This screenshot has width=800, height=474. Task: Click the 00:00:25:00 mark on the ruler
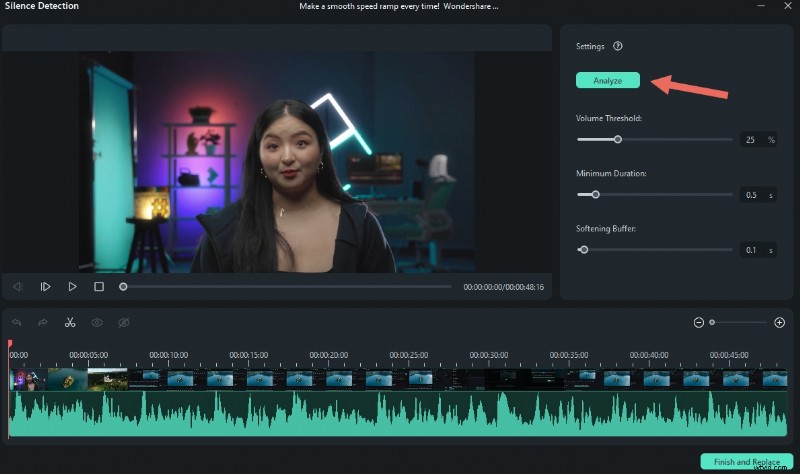point(409,355)
